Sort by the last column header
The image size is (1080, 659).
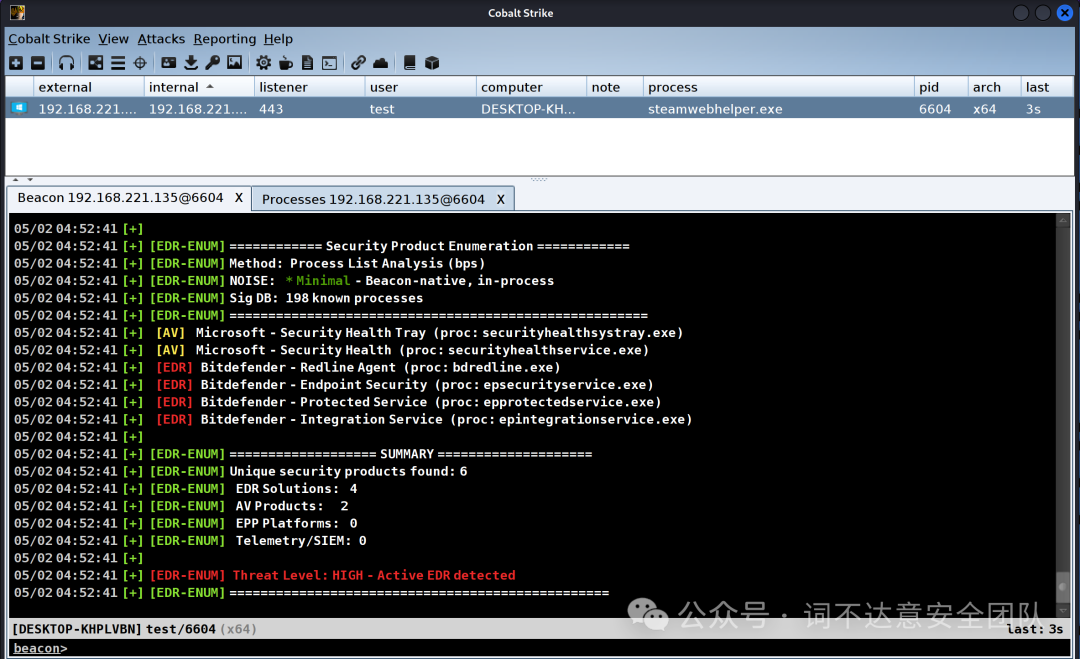click(1047, 87)
